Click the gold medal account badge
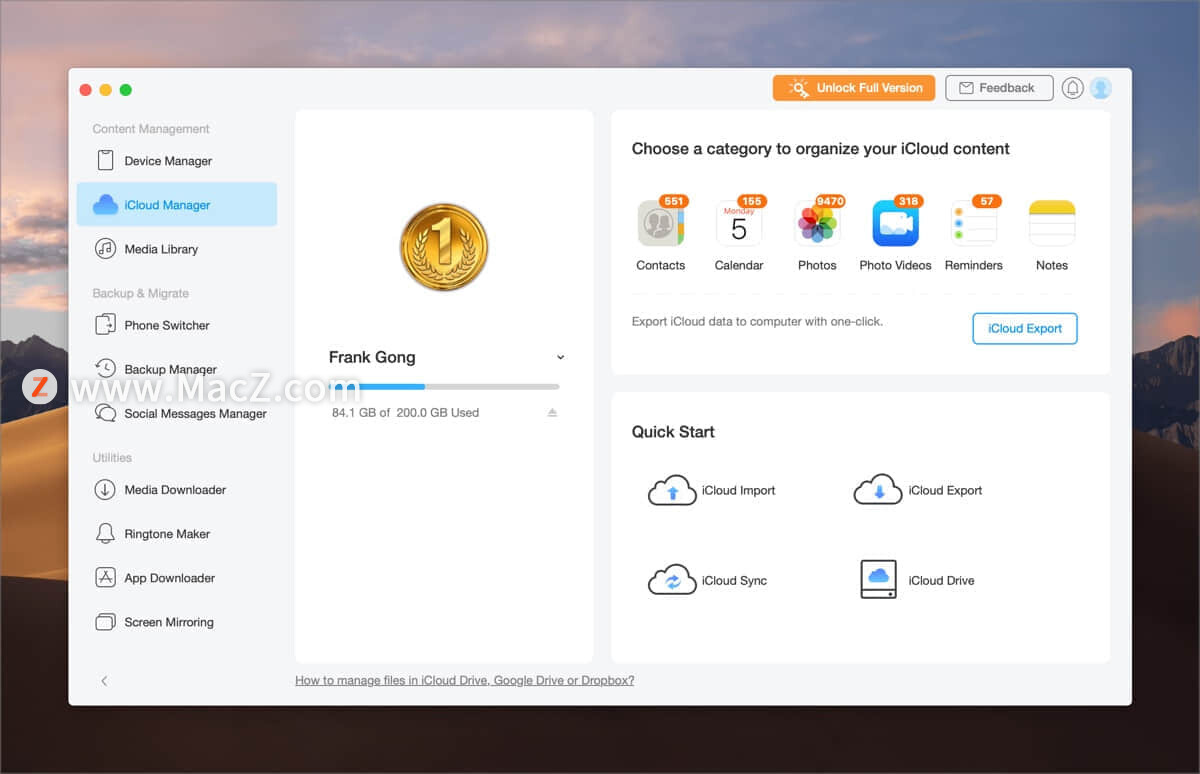This screenshot has width=1200, height=774. point(444,247)
